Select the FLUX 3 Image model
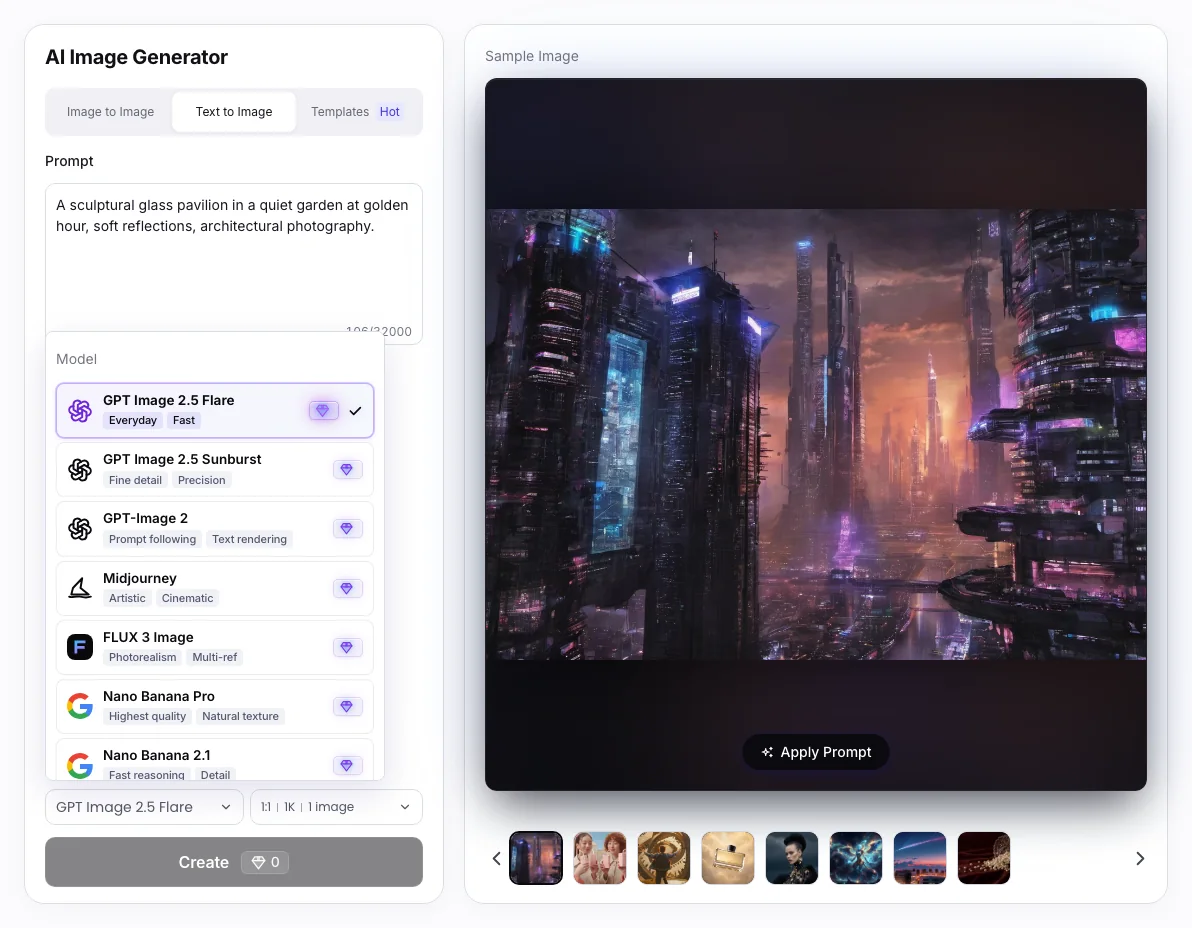This screenshot has width=1192, height=928. pyautogui.click(x=215, y=647)
